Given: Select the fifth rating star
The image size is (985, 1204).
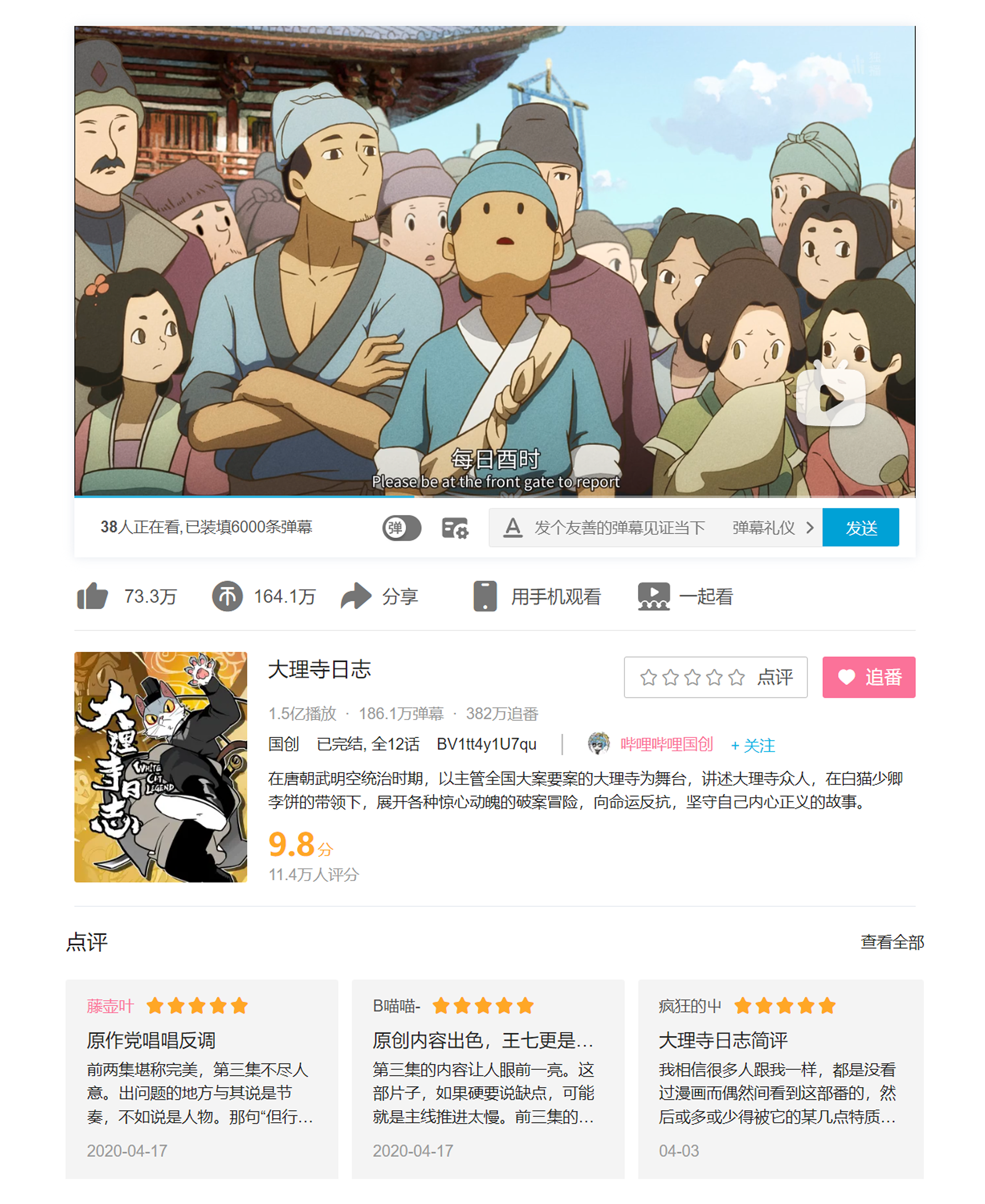Looking at the screenshot, I should click(x=736, y=677).
